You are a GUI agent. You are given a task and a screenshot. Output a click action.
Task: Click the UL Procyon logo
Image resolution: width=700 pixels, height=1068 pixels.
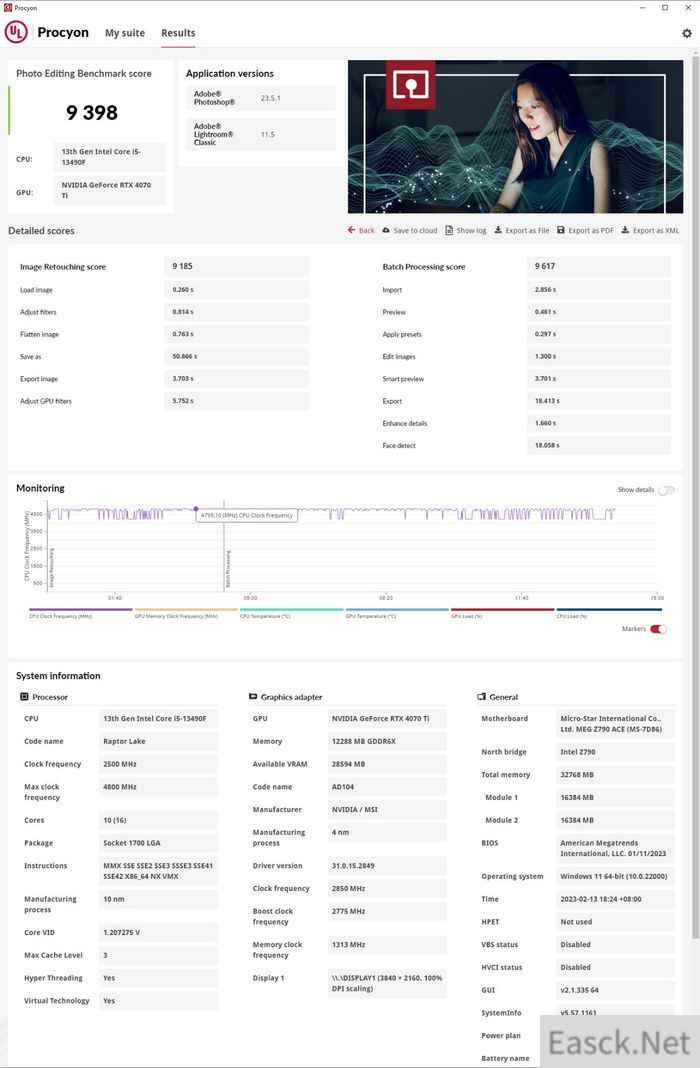pos(16,32)
